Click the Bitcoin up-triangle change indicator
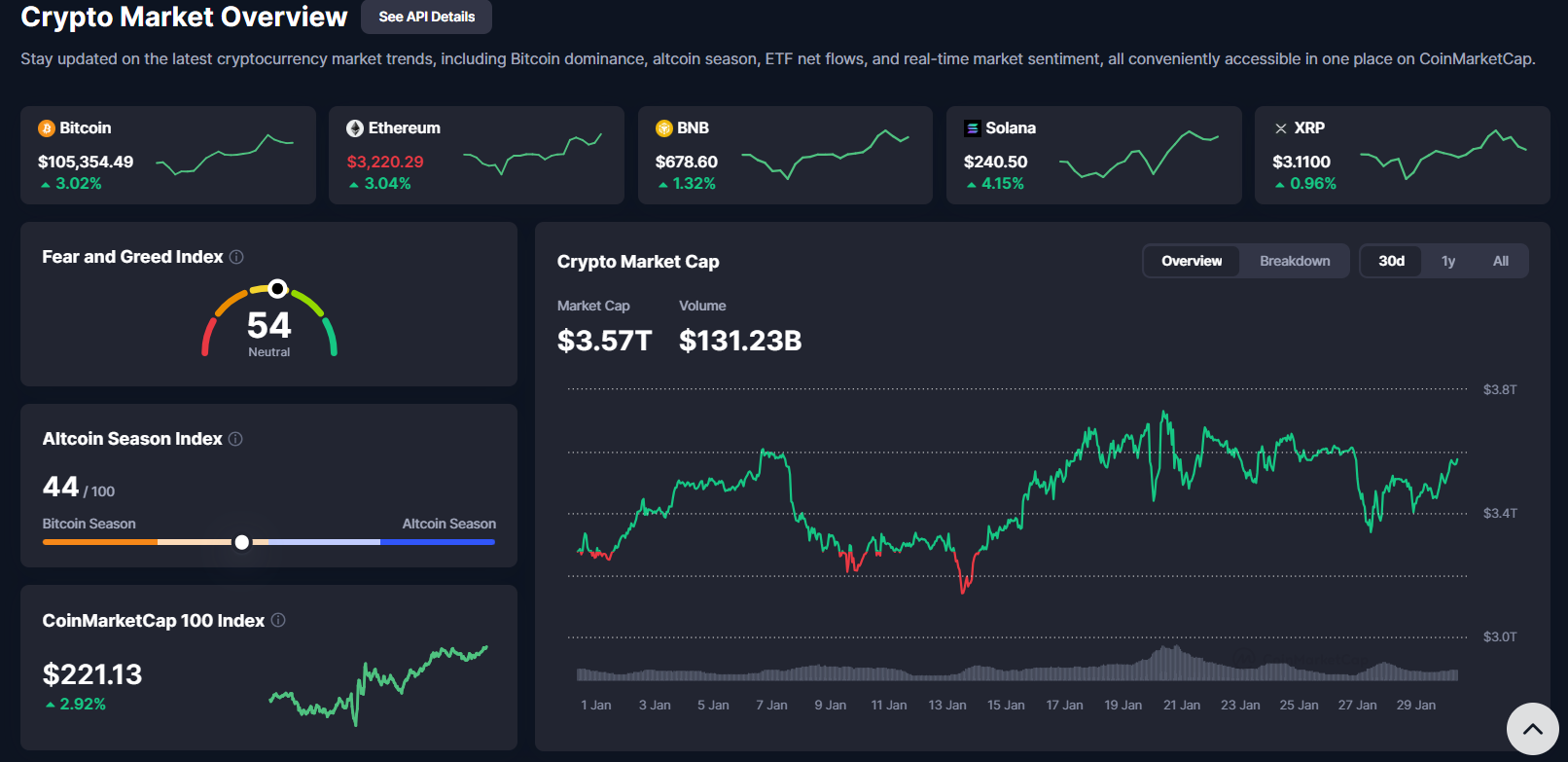Screen dimensions: 1568x762 (46, 184)
